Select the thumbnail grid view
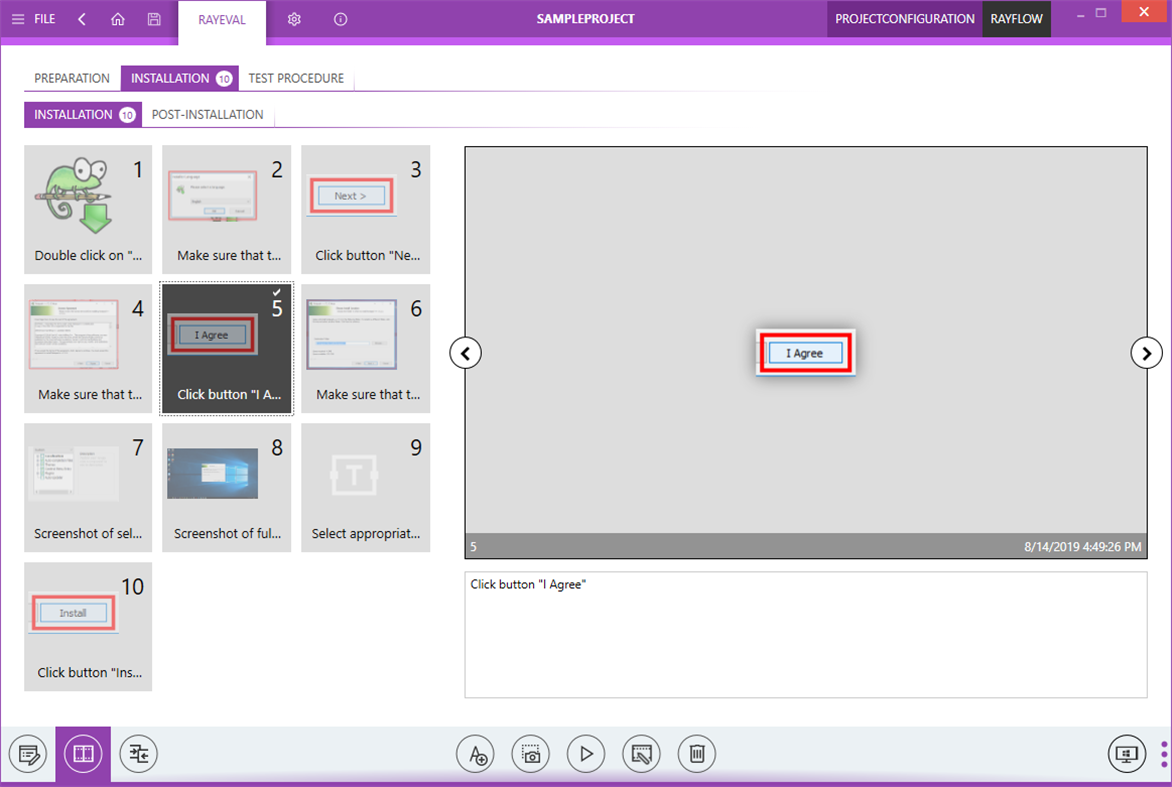 pyautogui.click(x=83, y=753)
